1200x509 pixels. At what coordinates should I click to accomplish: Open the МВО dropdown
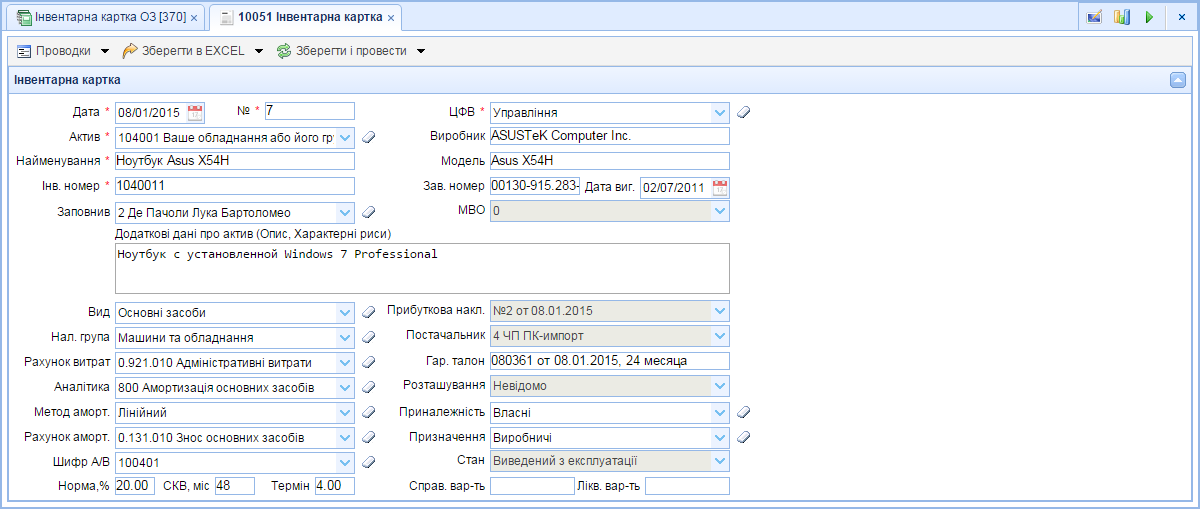click(x=720, y=212)
